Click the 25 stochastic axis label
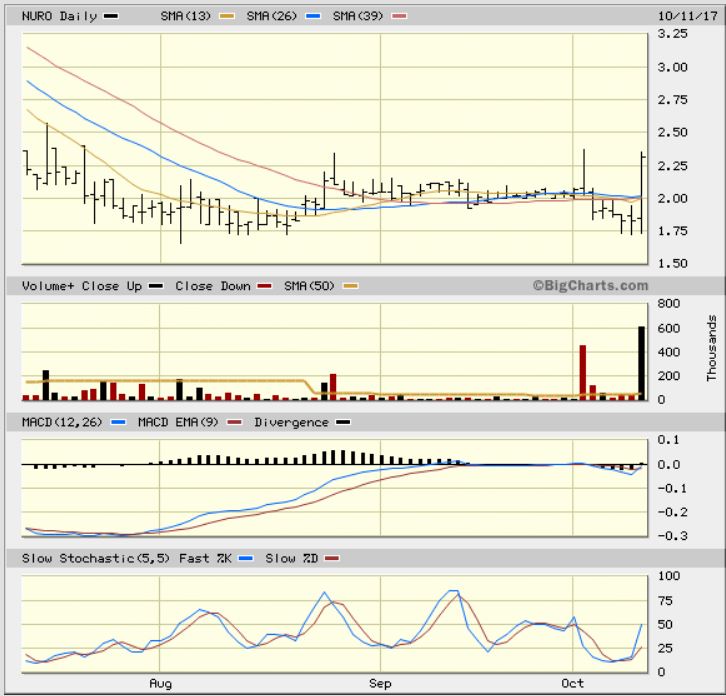This screenshot has width=726, height=696. click(665, 649)
